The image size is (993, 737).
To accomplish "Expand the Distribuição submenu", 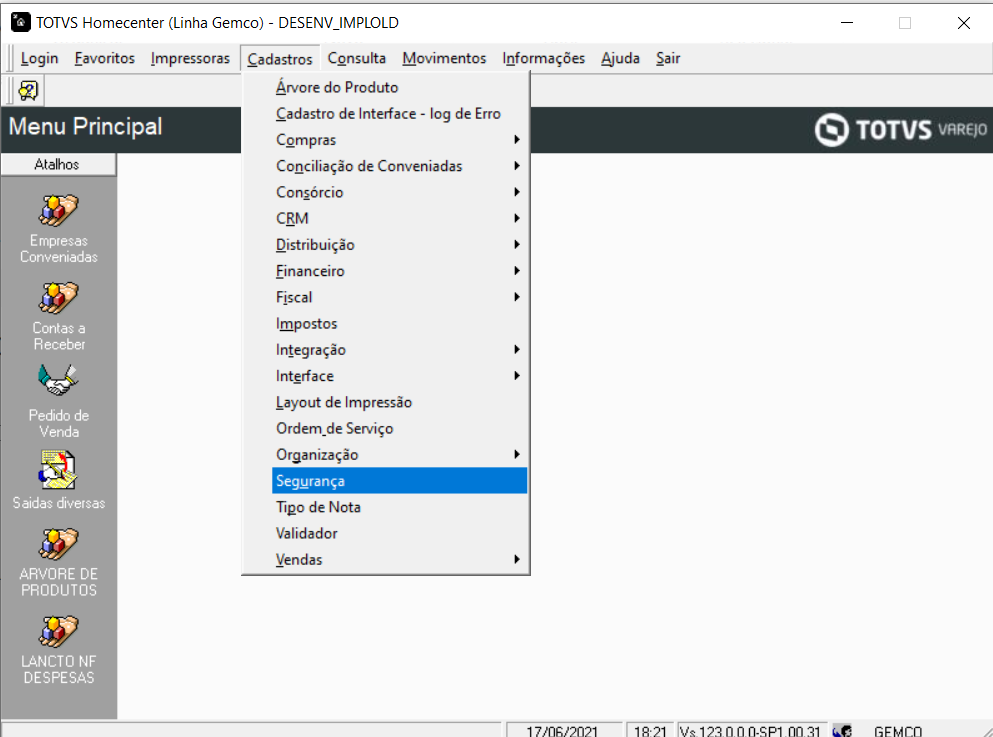I will coord(400,245).
